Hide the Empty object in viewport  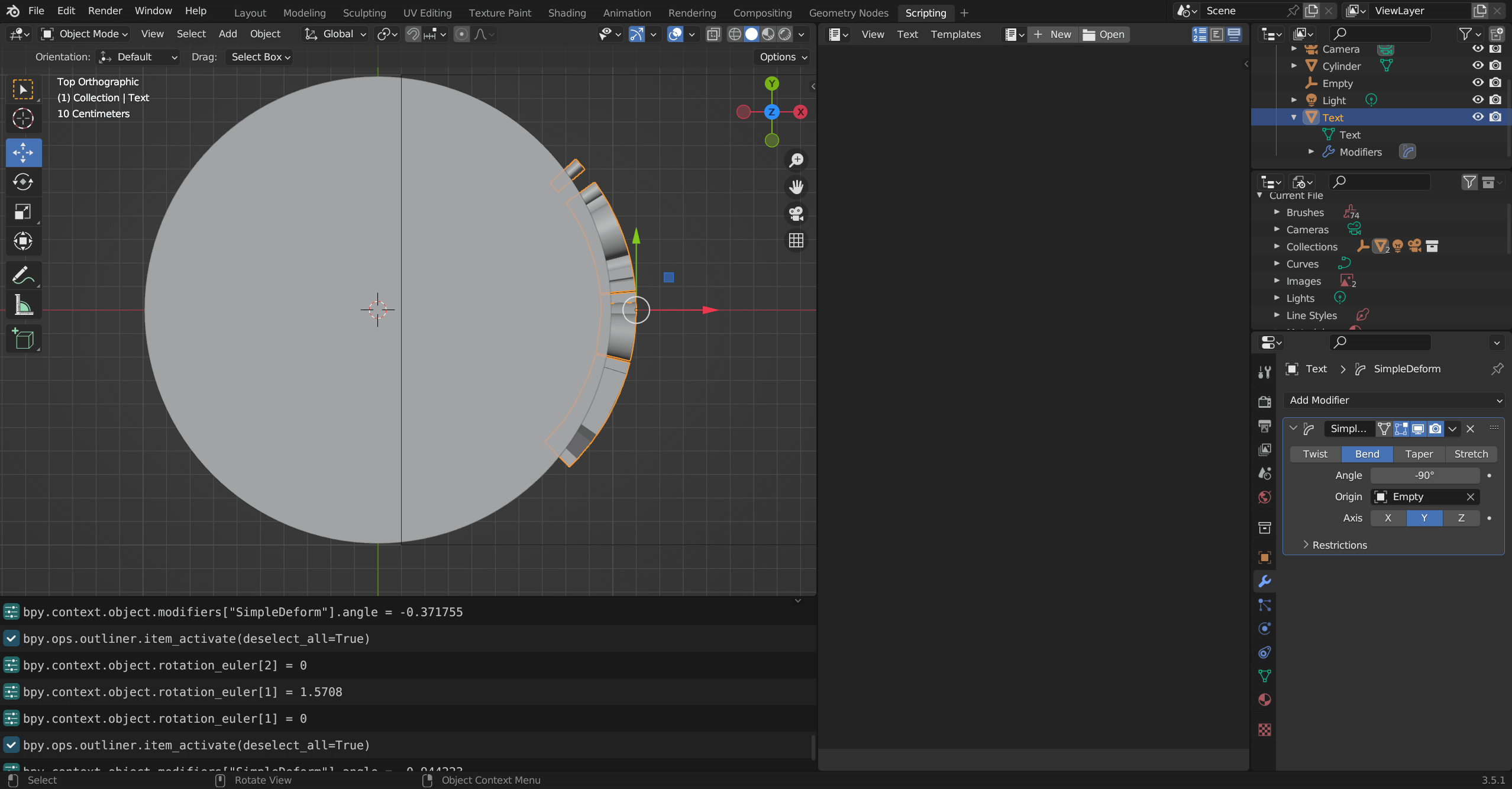(1478, 83)
